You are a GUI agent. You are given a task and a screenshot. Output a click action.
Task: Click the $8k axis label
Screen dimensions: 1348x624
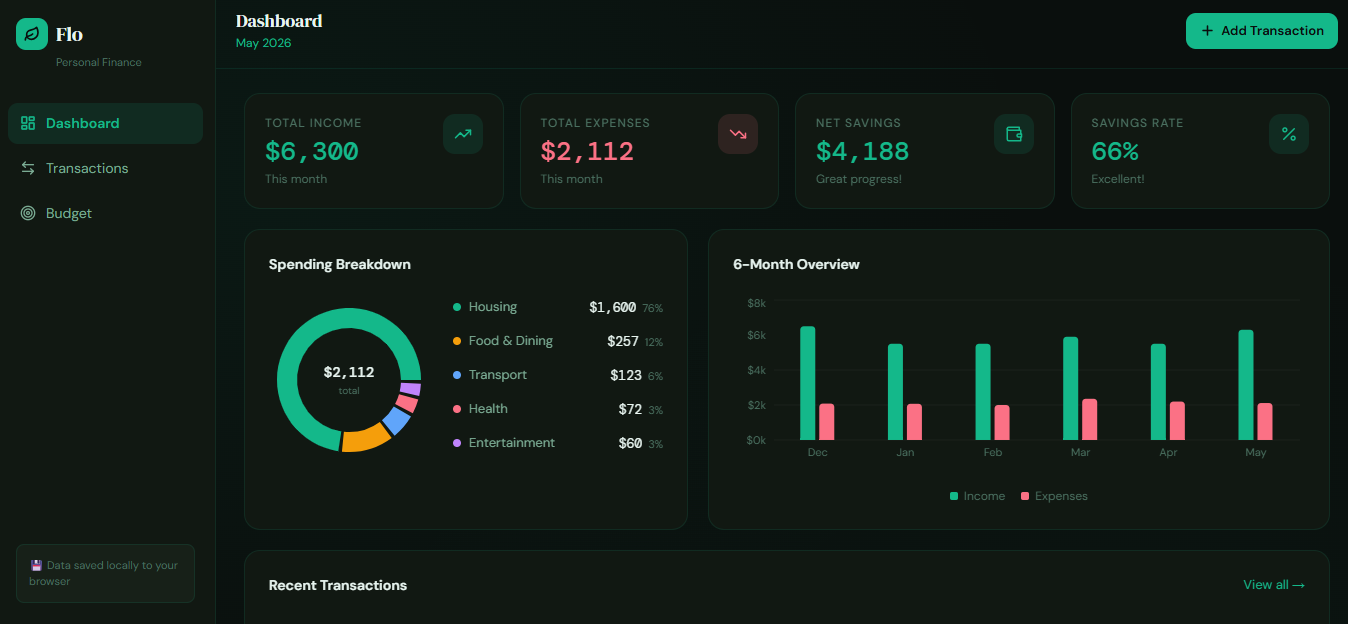click(756, 302)
